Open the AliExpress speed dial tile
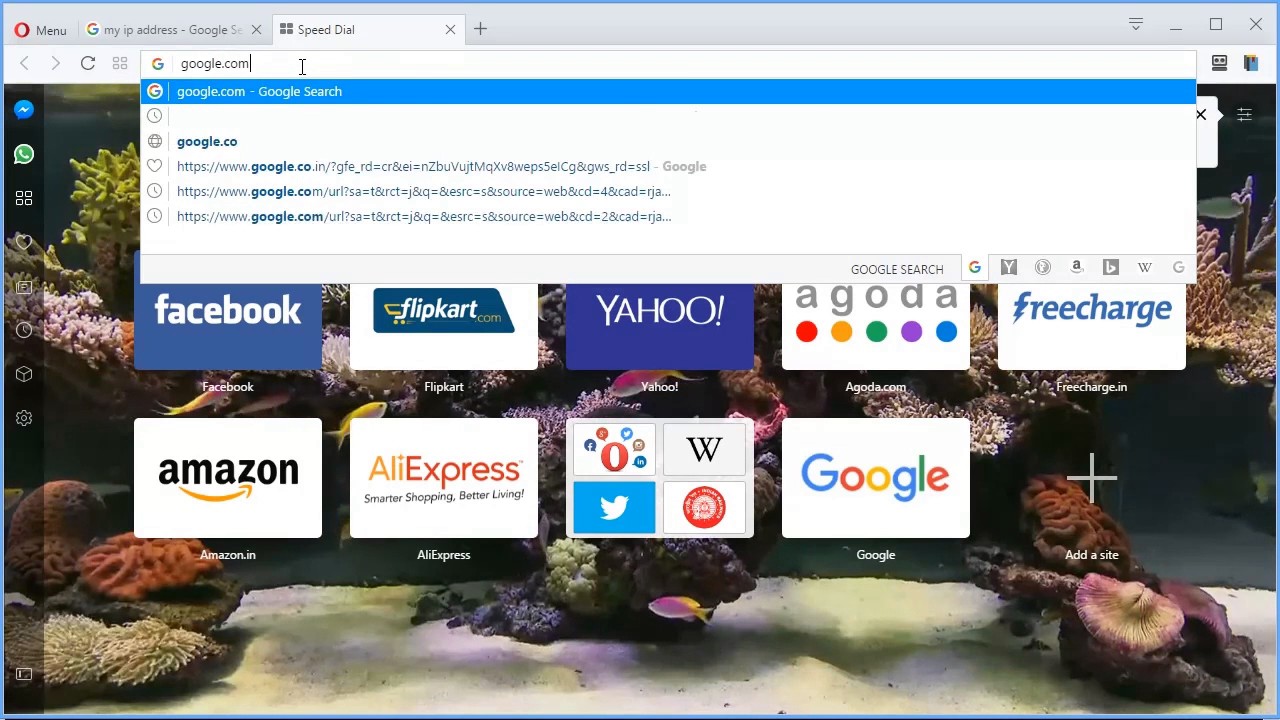Image resolution: width=1280 pixels, height=720 pixels. 444,478
